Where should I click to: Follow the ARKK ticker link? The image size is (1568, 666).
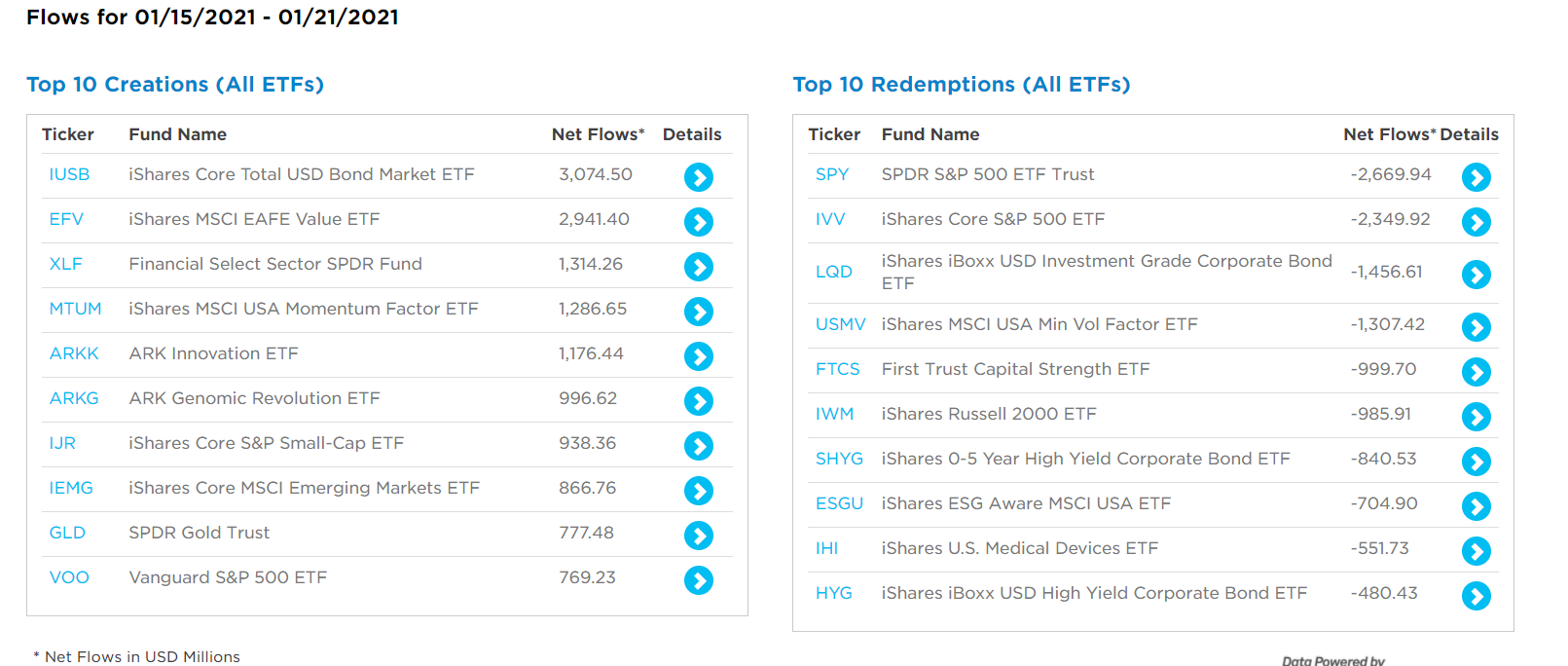74,353
